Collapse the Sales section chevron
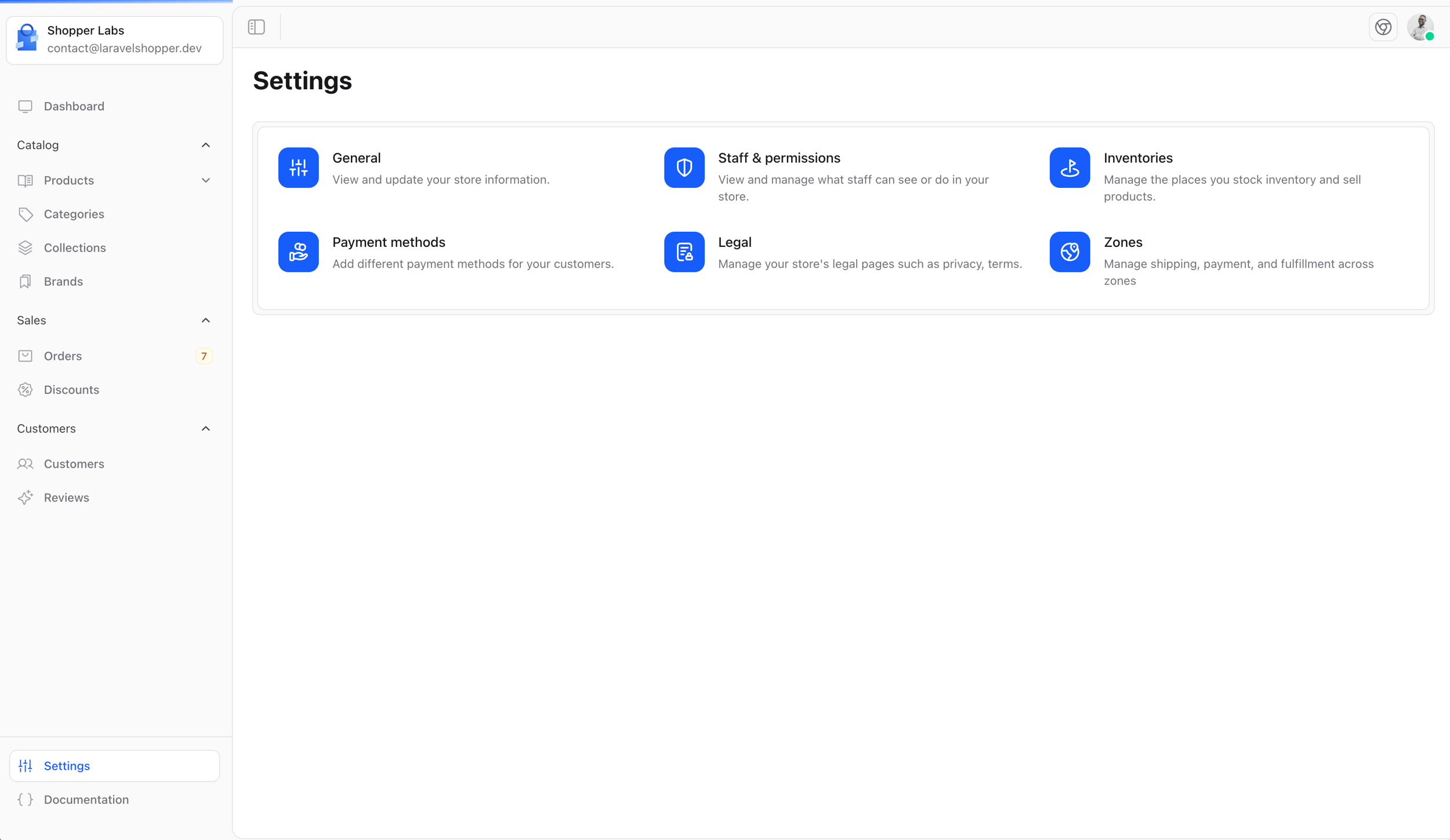 (205, 320)
